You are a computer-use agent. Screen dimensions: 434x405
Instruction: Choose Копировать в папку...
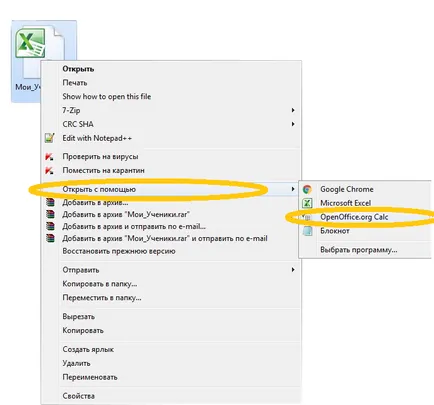point(100,284)
